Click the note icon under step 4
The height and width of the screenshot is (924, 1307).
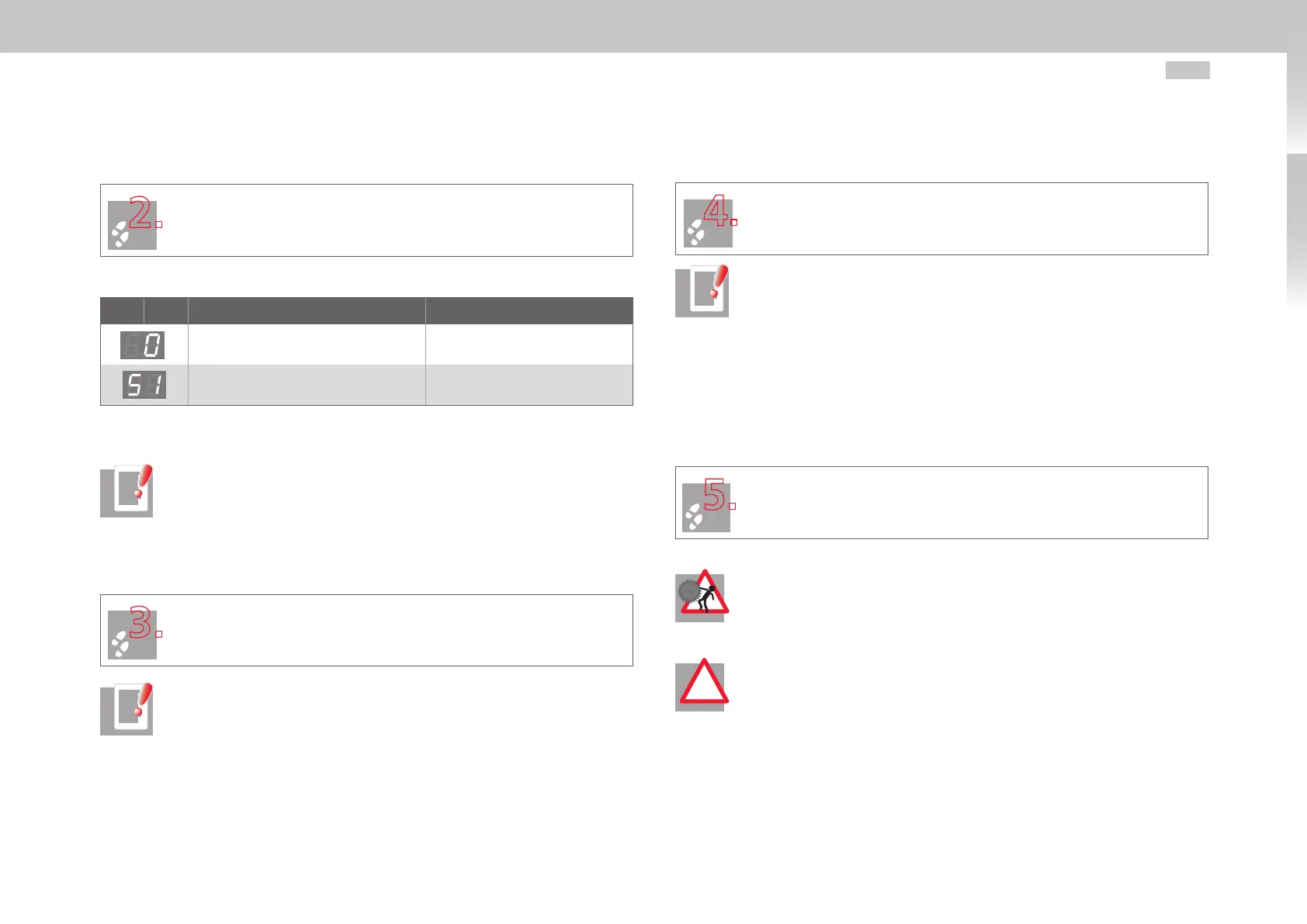pyautogui.click(x=702, y=292)
